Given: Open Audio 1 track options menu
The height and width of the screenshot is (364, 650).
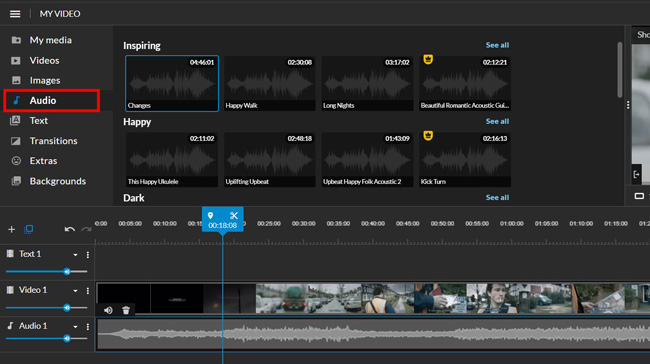Looking at the screenshot, I should coord(87,327).
